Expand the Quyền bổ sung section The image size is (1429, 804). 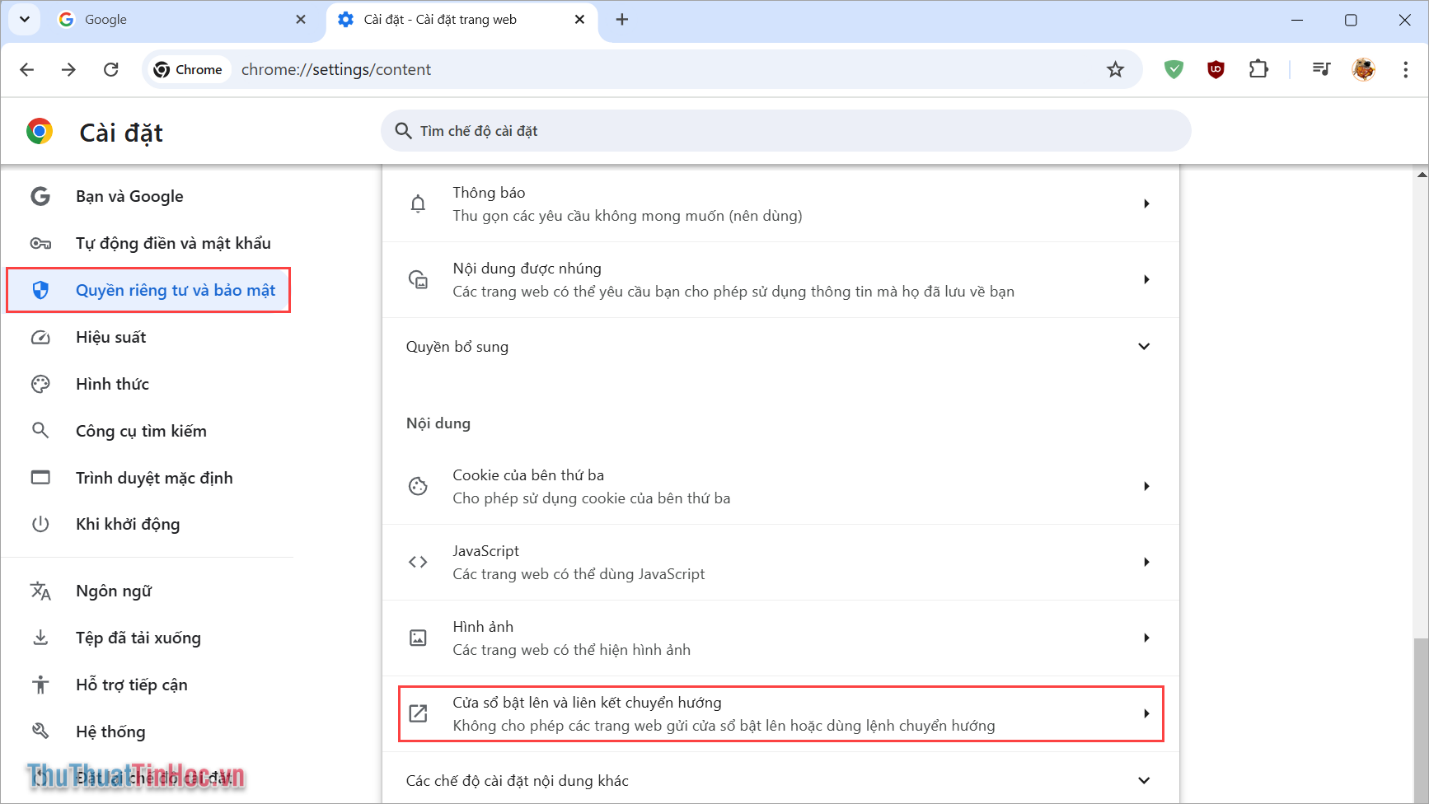tap(780, 347)
